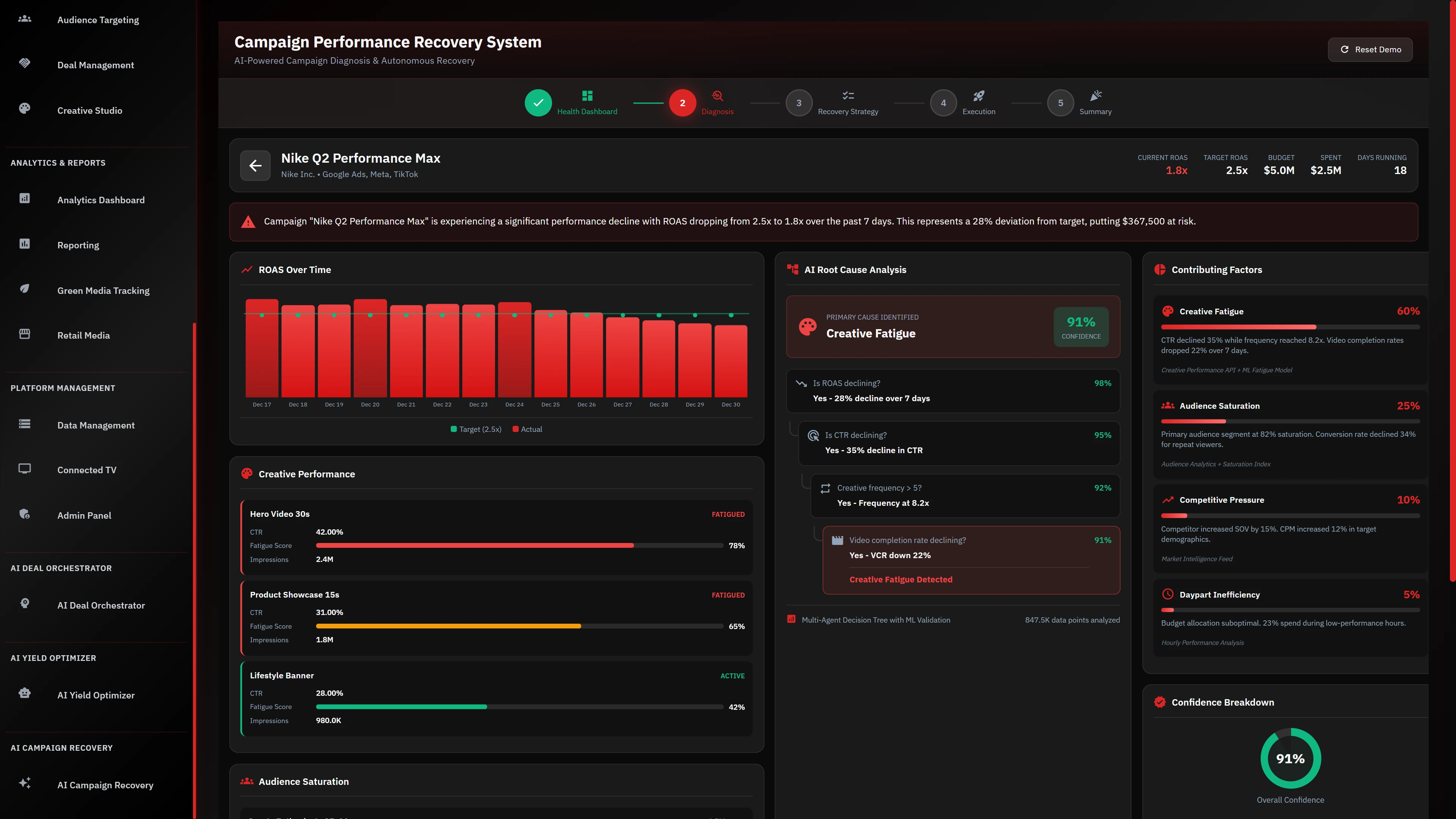The image size is (1456, 819).
Task: Open the Analytics Dashboard via its chart icon
Action: [x=25, y=199]
